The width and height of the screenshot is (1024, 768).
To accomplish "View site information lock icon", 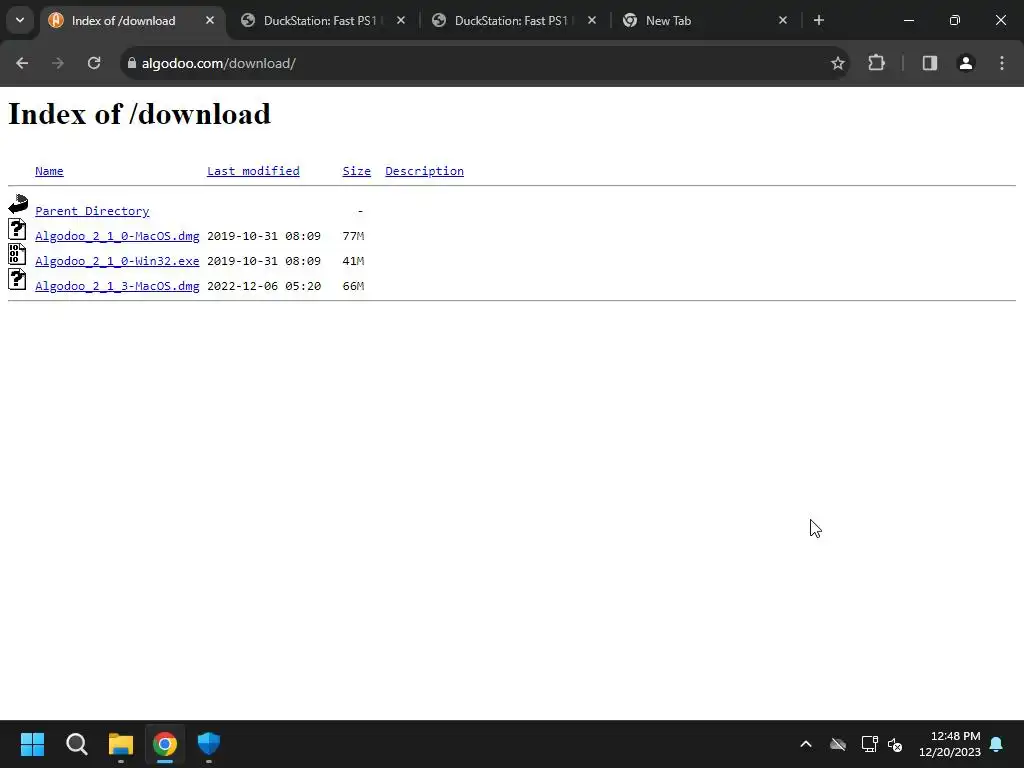I will coord(132,63).
